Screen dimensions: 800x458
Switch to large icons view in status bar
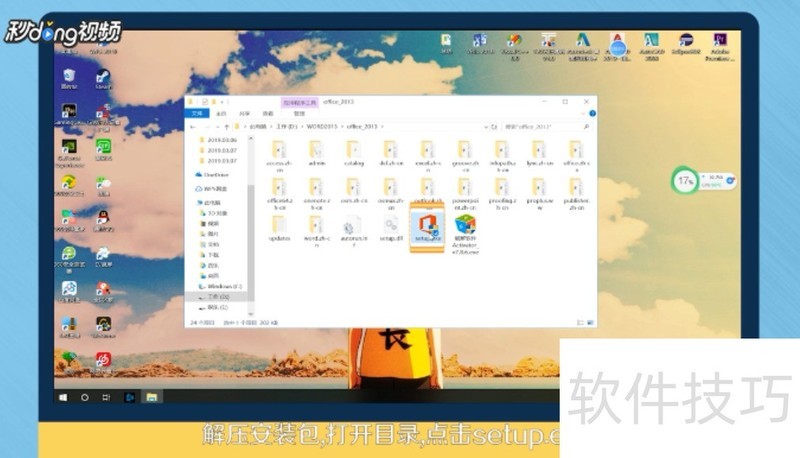[590, 323]
